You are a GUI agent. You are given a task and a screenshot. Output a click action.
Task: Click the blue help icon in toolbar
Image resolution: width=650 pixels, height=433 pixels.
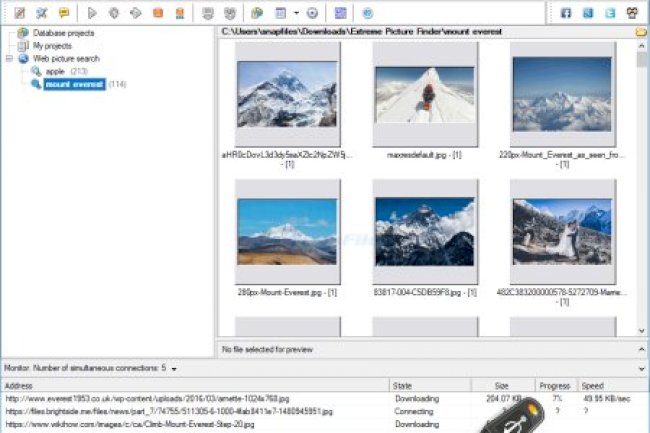pyautogui.click(x=367, y=13)
